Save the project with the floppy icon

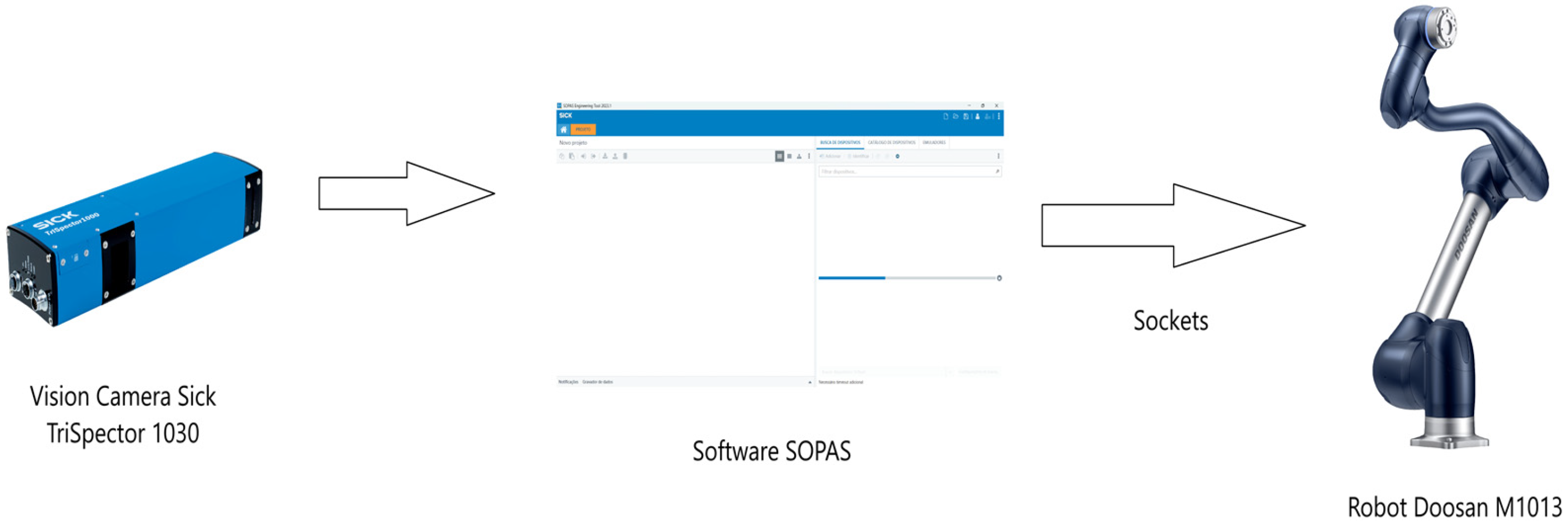pyautogui.click(x=966, y=117)
